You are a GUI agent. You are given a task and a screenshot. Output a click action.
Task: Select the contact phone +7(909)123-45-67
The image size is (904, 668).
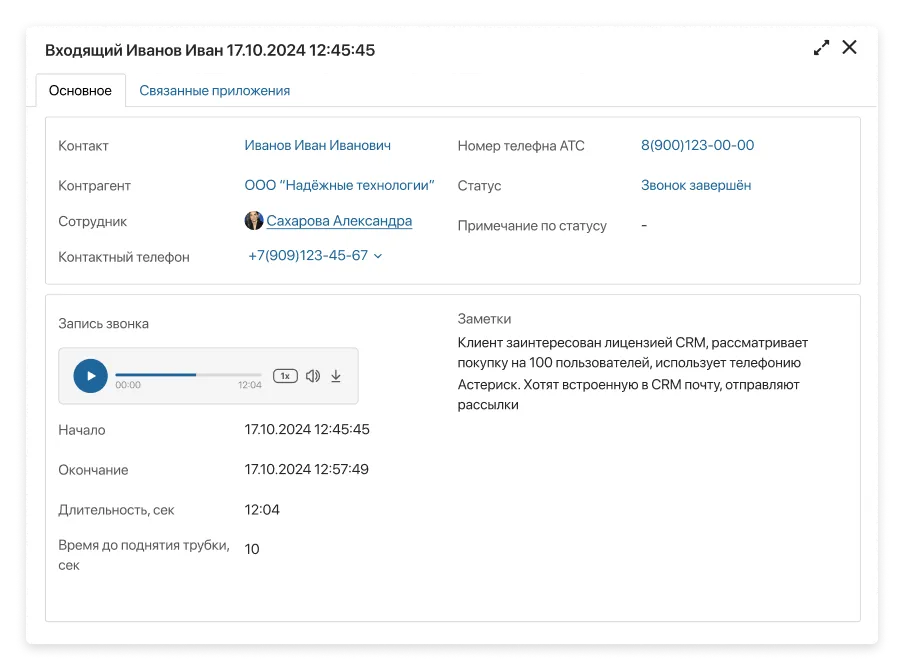tap(308, 256)
